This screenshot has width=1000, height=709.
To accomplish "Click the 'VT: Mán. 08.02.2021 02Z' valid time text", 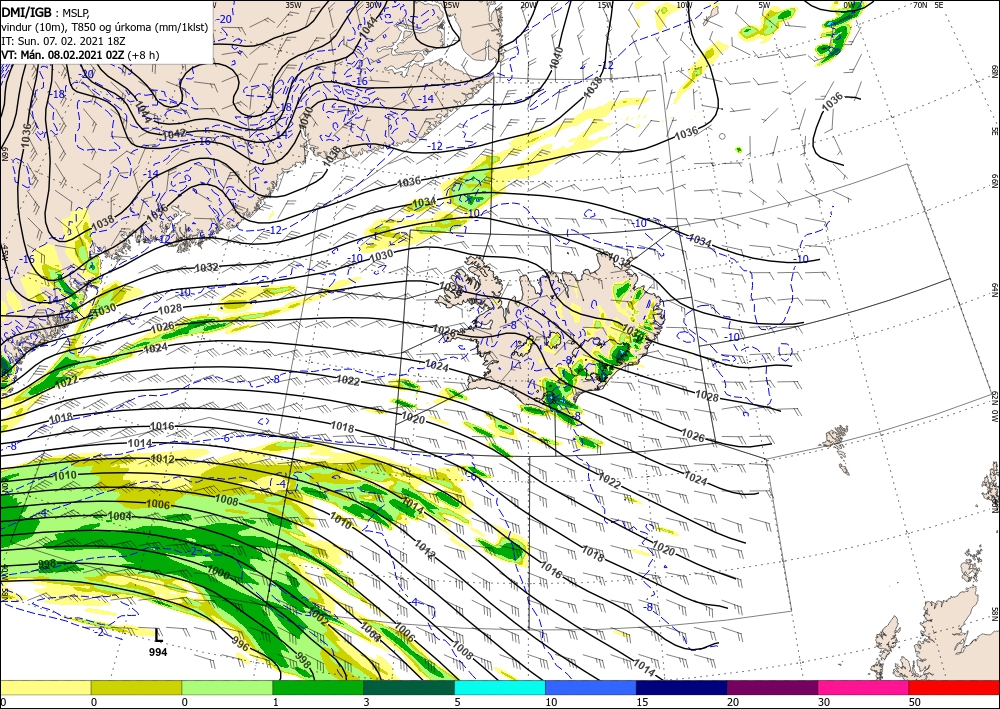I will [x=62, y=55].
